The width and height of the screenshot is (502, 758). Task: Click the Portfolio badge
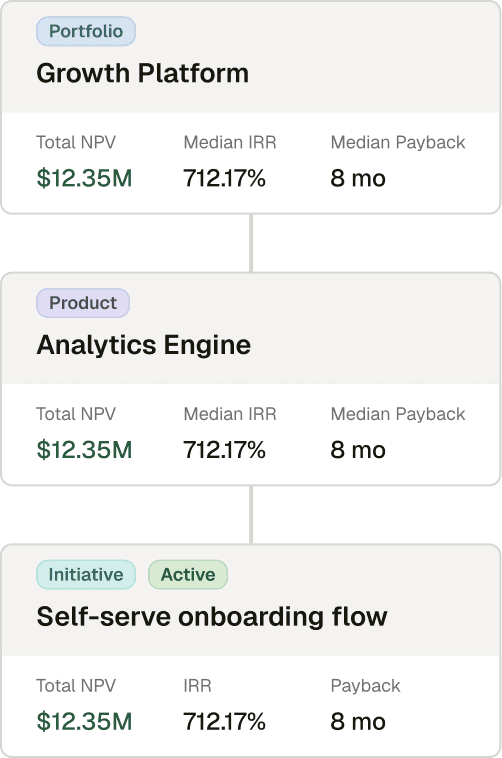point(86,31)
